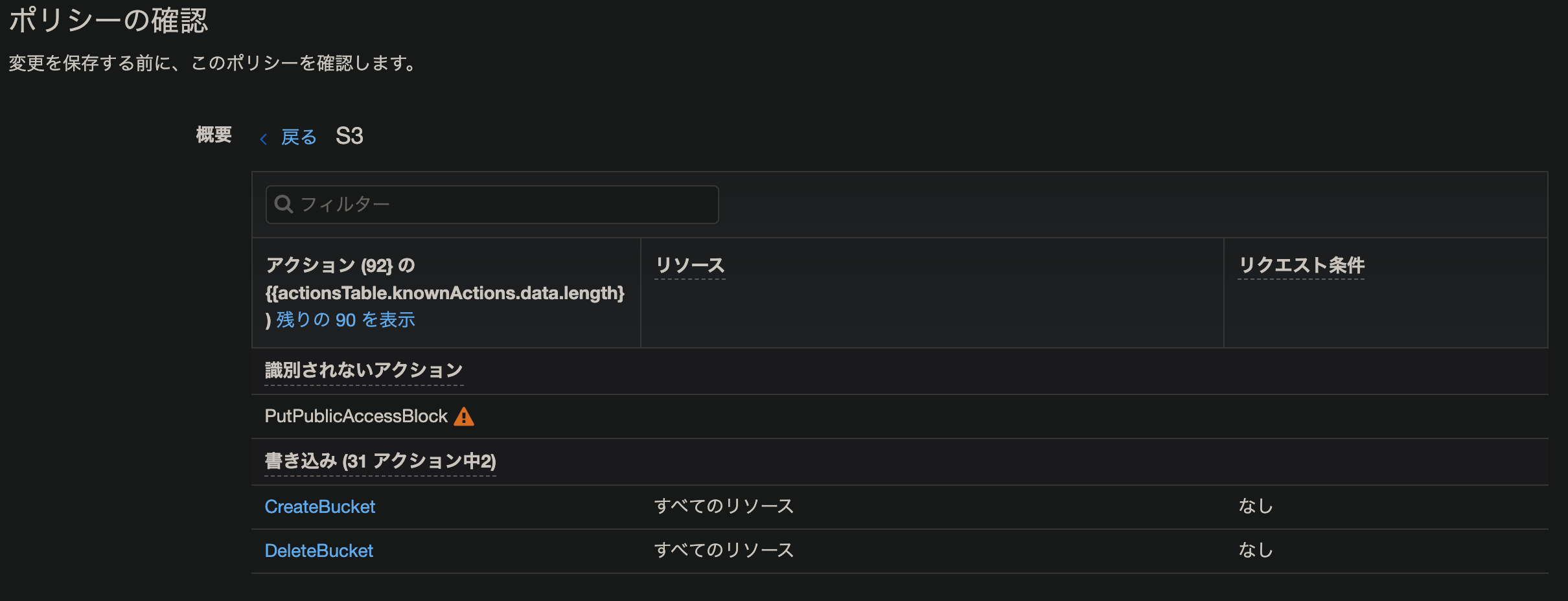Image resolution: width=1568 pixels, height=601 pixels.
Task: Click the リソース column header
Action: [x=689, y=264]
